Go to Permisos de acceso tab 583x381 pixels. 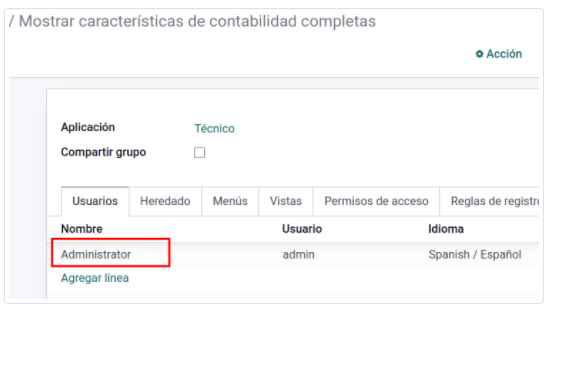point(376,201)
